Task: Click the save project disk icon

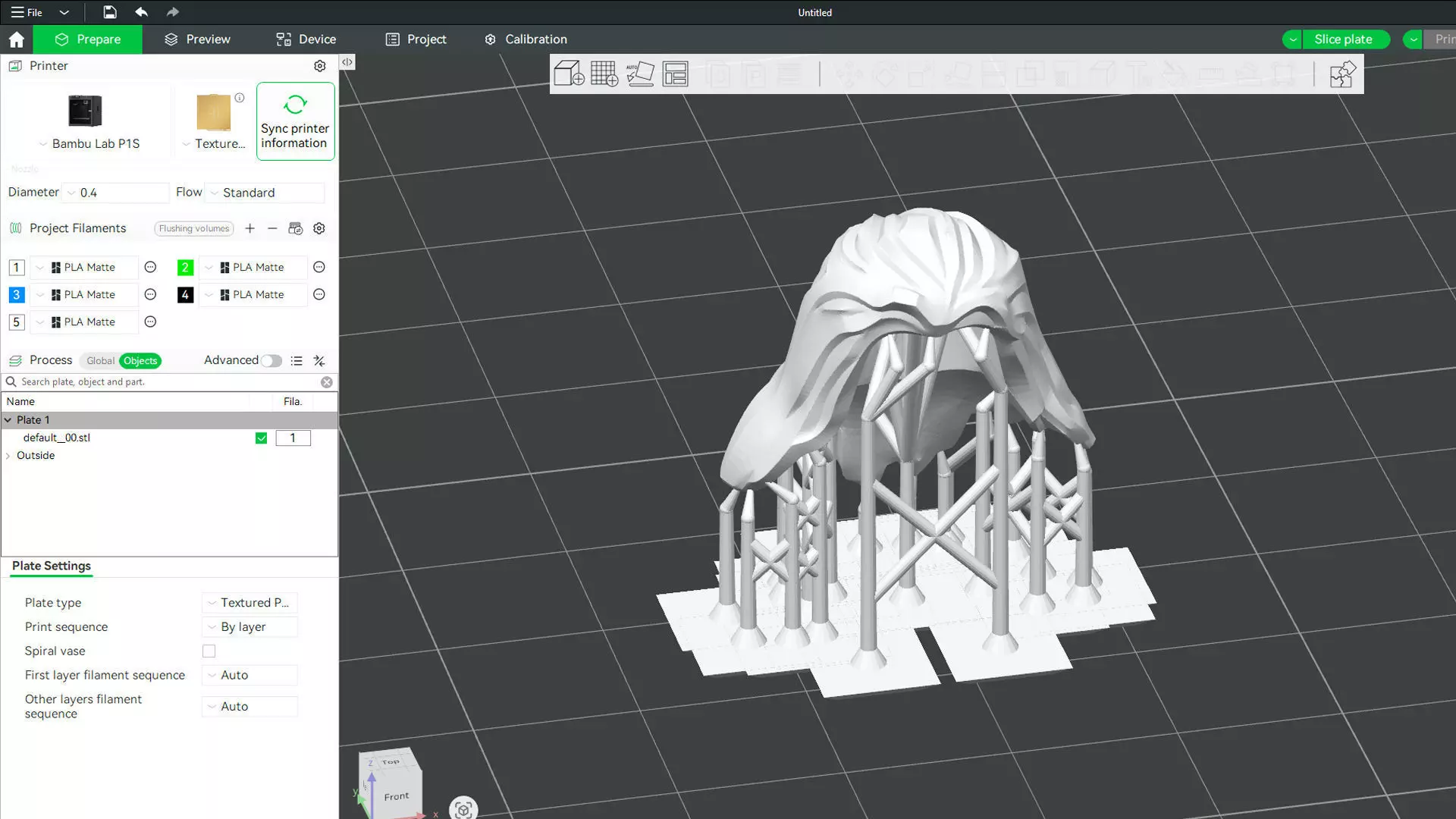Action: [110, 12]
